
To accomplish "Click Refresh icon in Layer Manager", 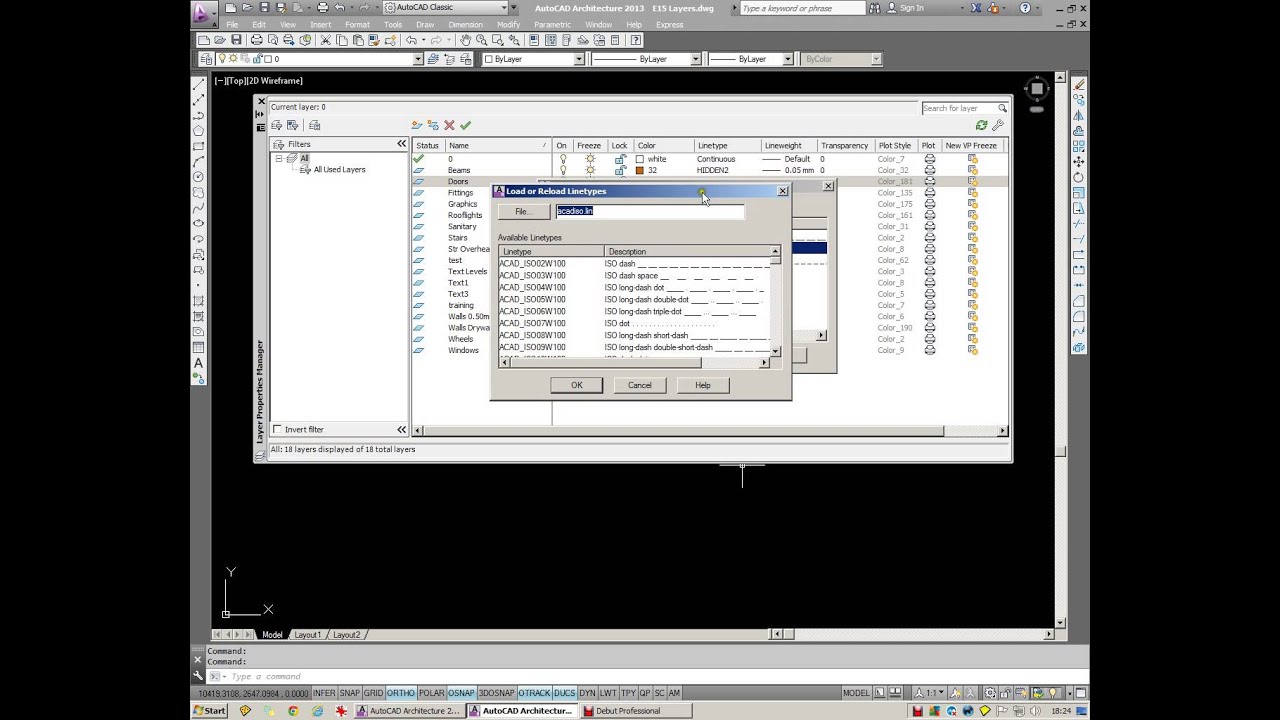I will coord(981,125).
